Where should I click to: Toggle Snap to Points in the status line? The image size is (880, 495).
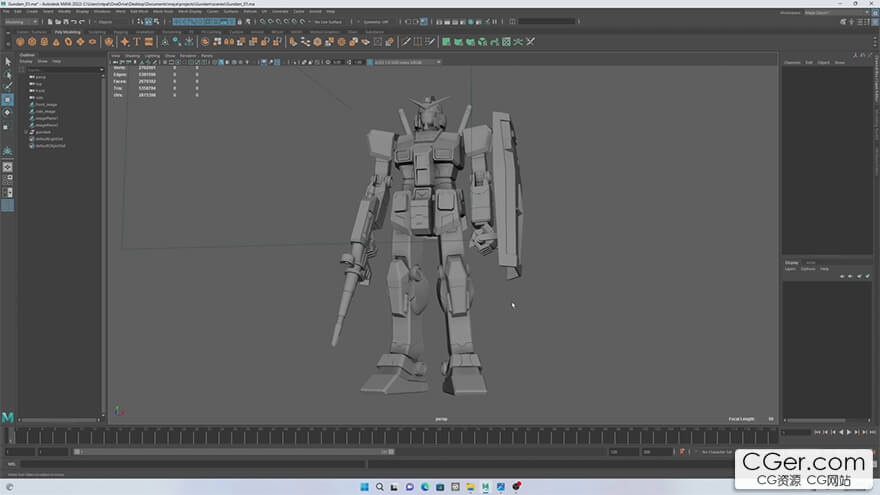[278, 22]
